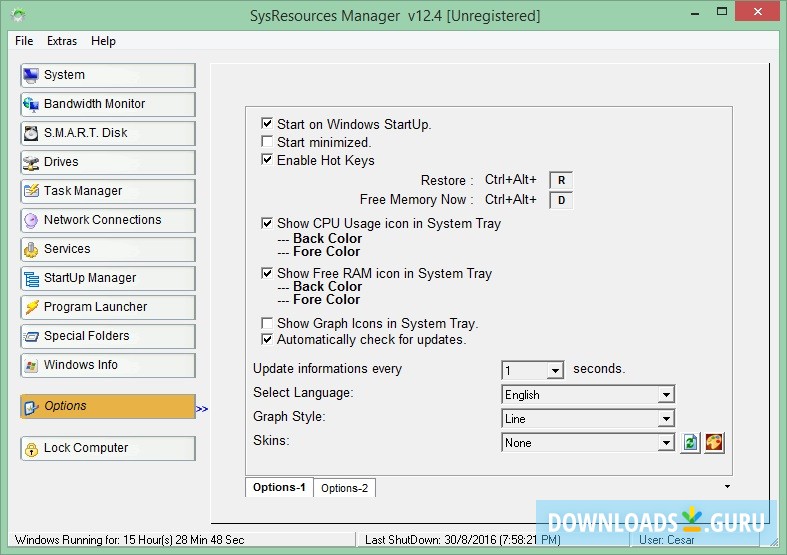Switch to the Options-2 tab
This screenshot has width=787, height=555.
(344, 488)
